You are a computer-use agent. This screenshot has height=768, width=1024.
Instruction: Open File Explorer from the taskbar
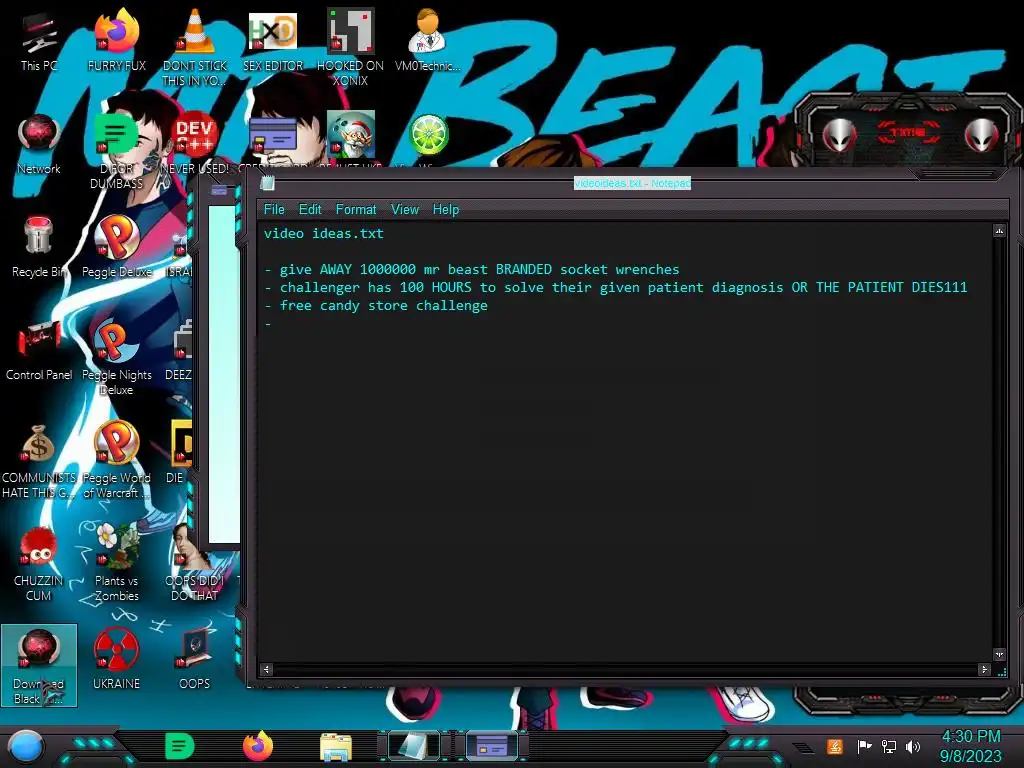[x=336, y=748]
